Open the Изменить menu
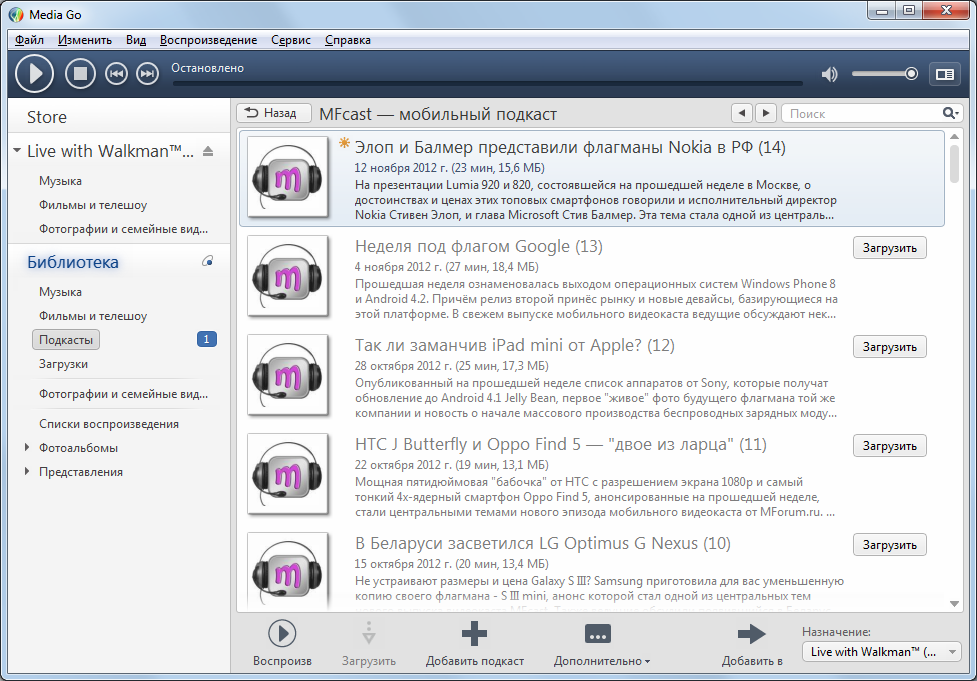 [85, 40]
